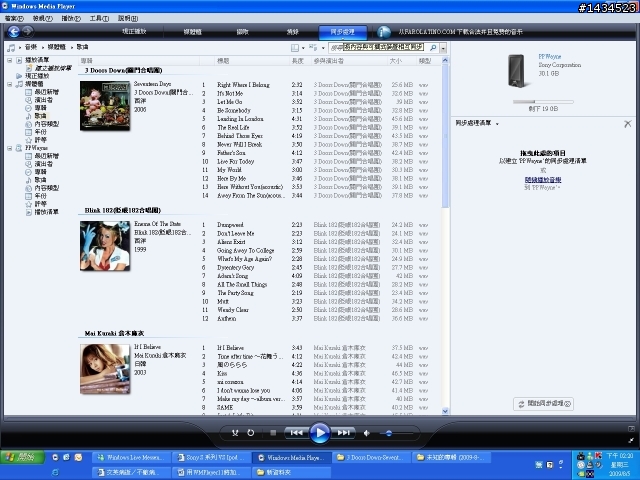The width and height of the screenshot is (640, 480).
Task: Expand breadcrumb arrow after 音樂
Action: (42, 48)
